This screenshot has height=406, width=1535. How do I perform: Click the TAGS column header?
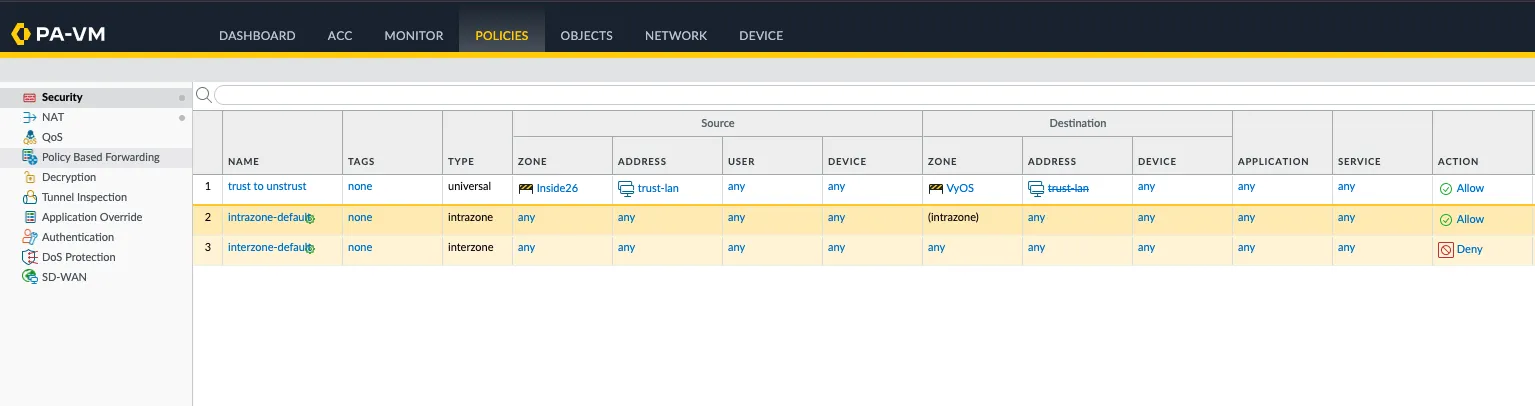(361, 161)
